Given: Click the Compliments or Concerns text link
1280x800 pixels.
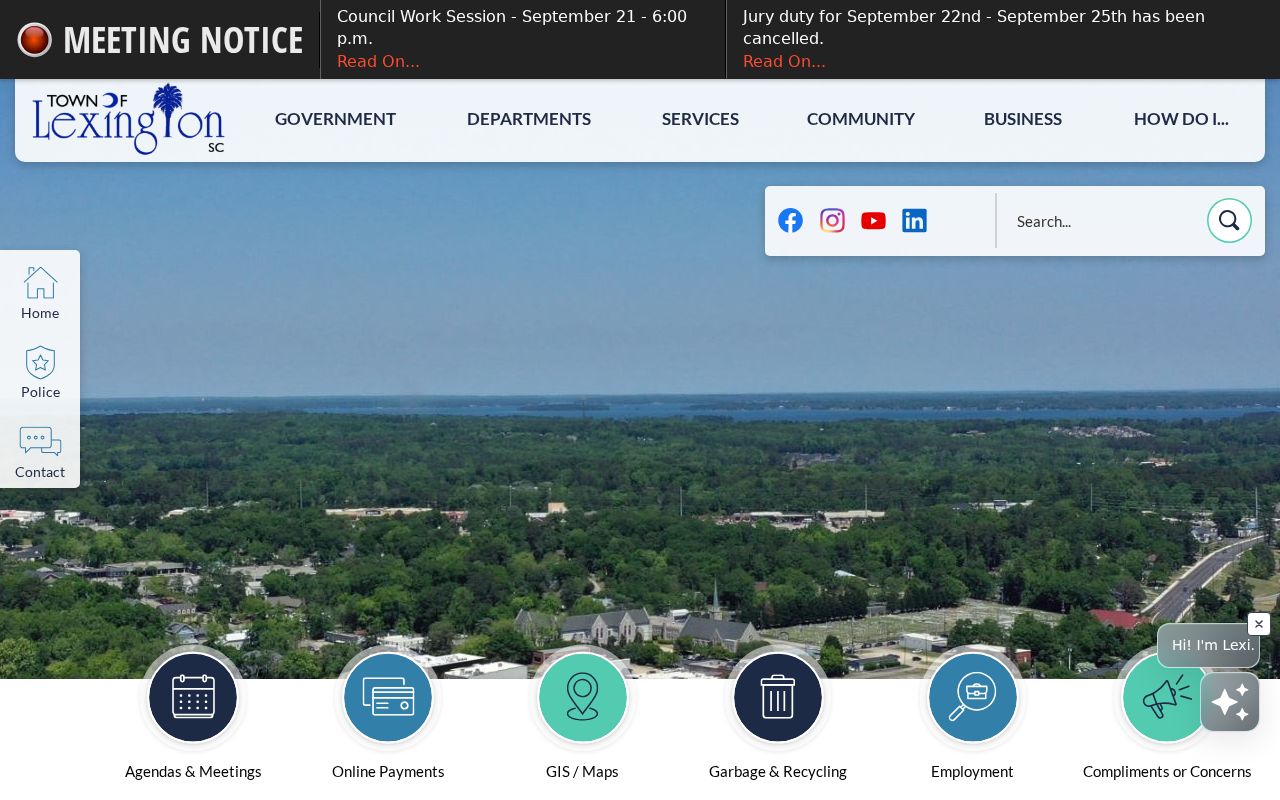Looking at the screenshot, I should pyautogui.click(x=1167, y=772).
